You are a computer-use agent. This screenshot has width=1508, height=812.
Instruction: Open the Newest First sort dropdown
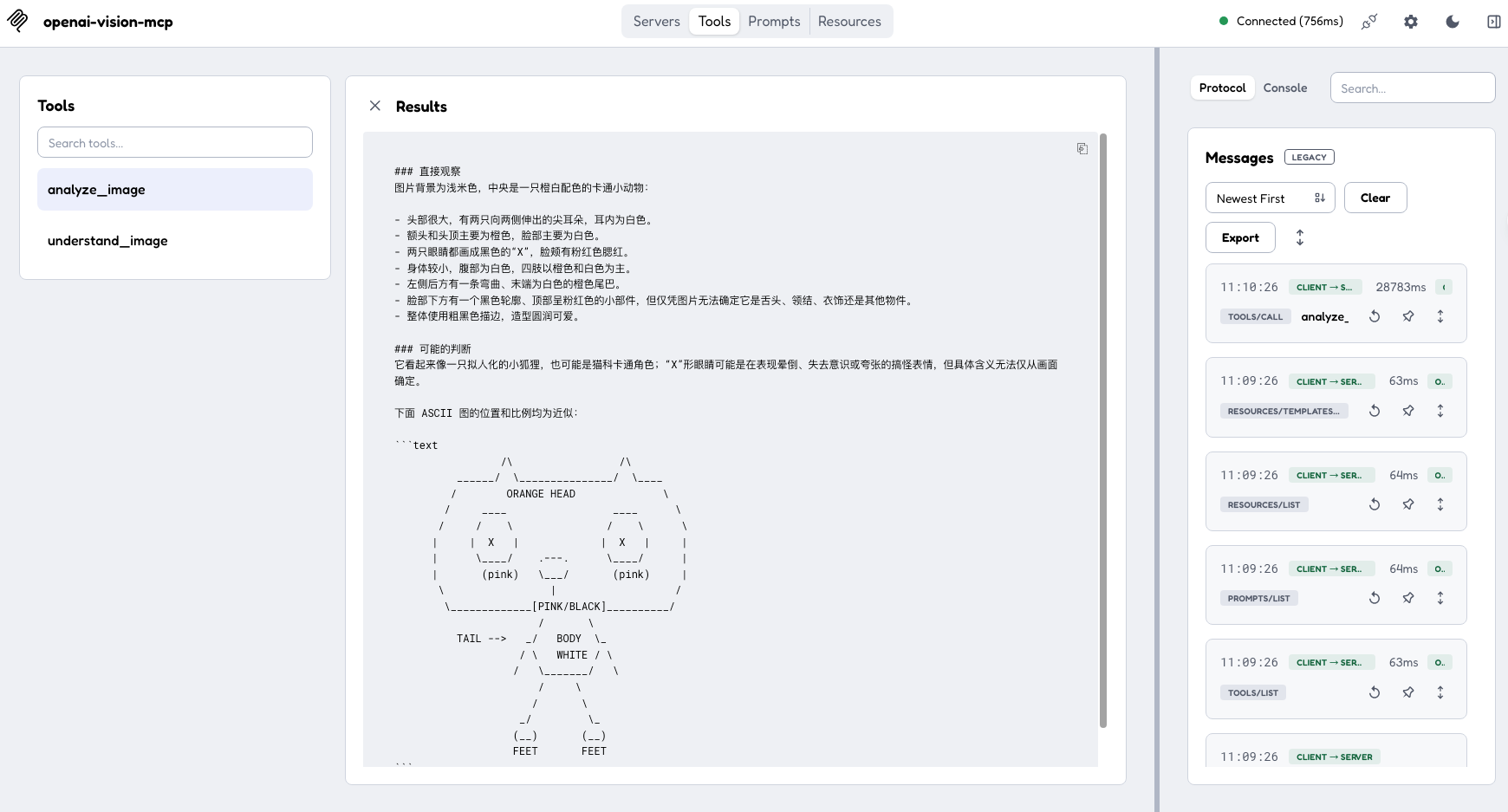click(x=1270, y=198)
